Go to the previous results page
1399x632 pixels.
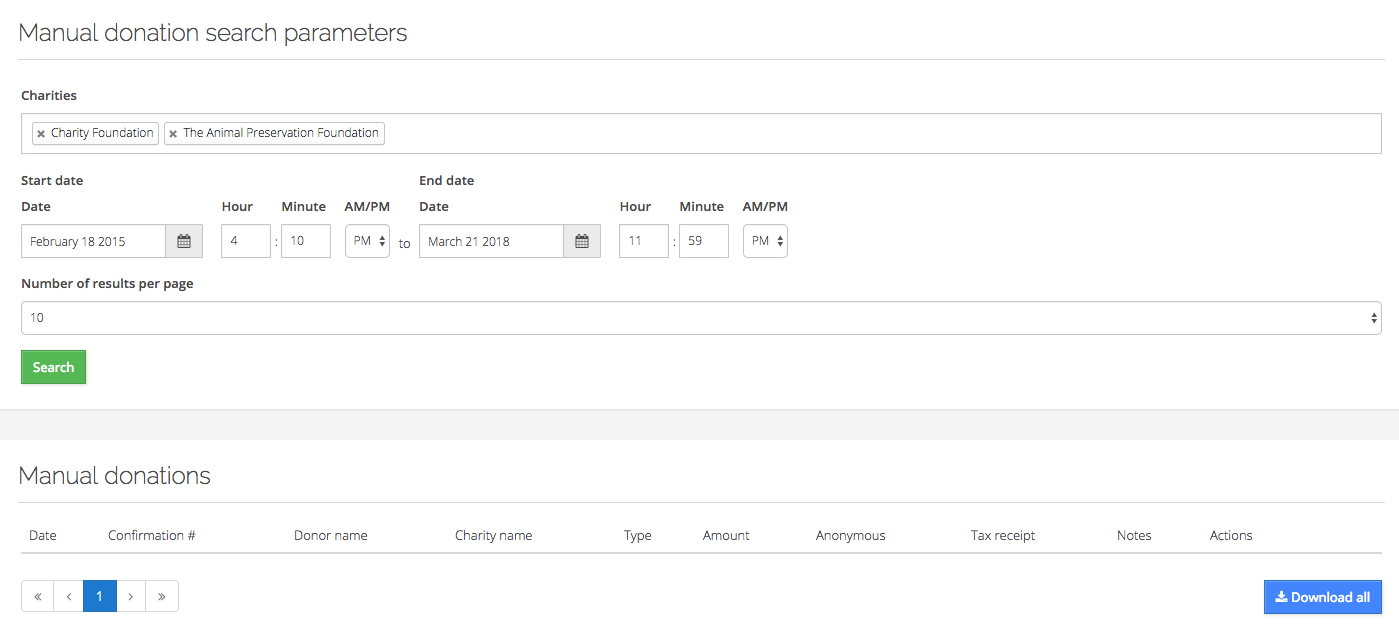click(68, 597)
